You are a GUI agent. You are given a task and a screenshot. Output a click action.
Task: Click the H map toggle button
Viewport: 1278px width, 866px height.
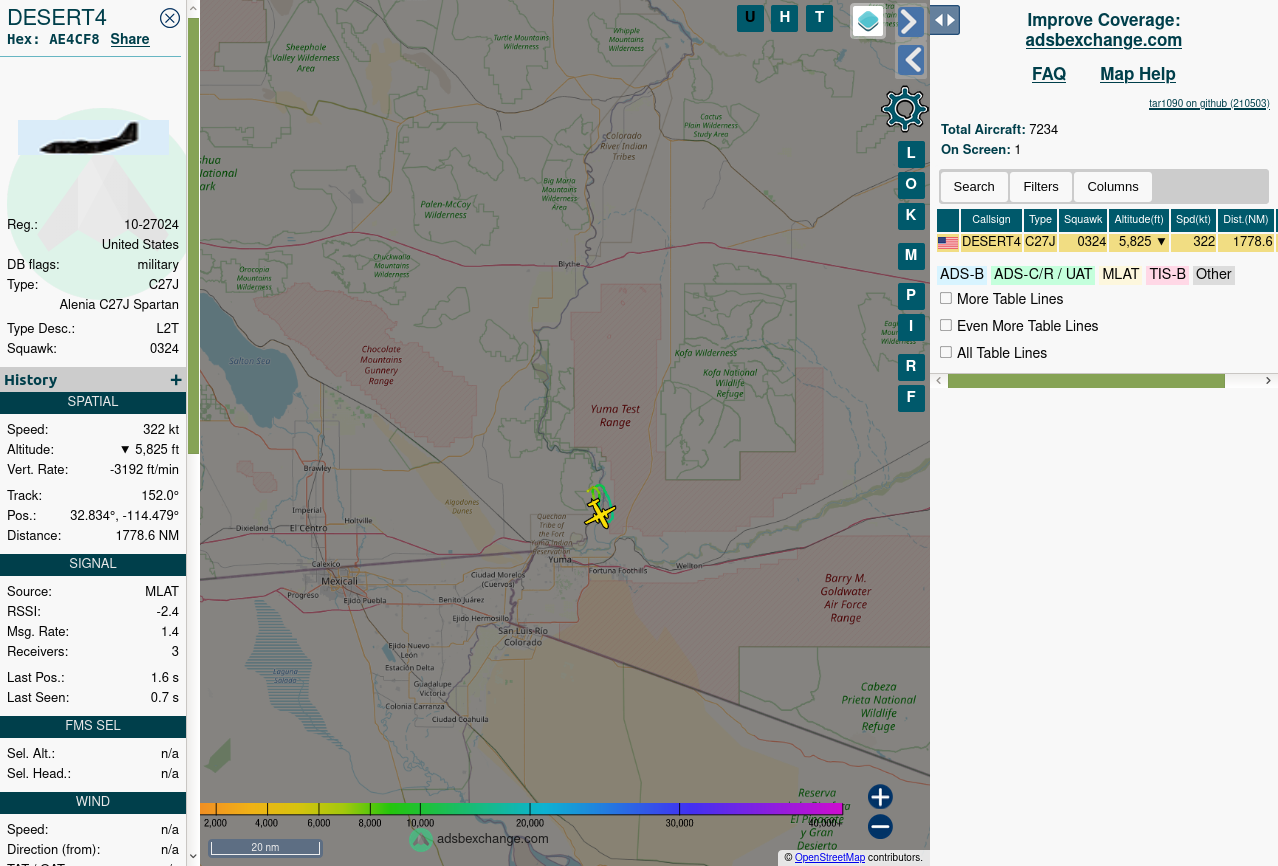click(785, 18)
